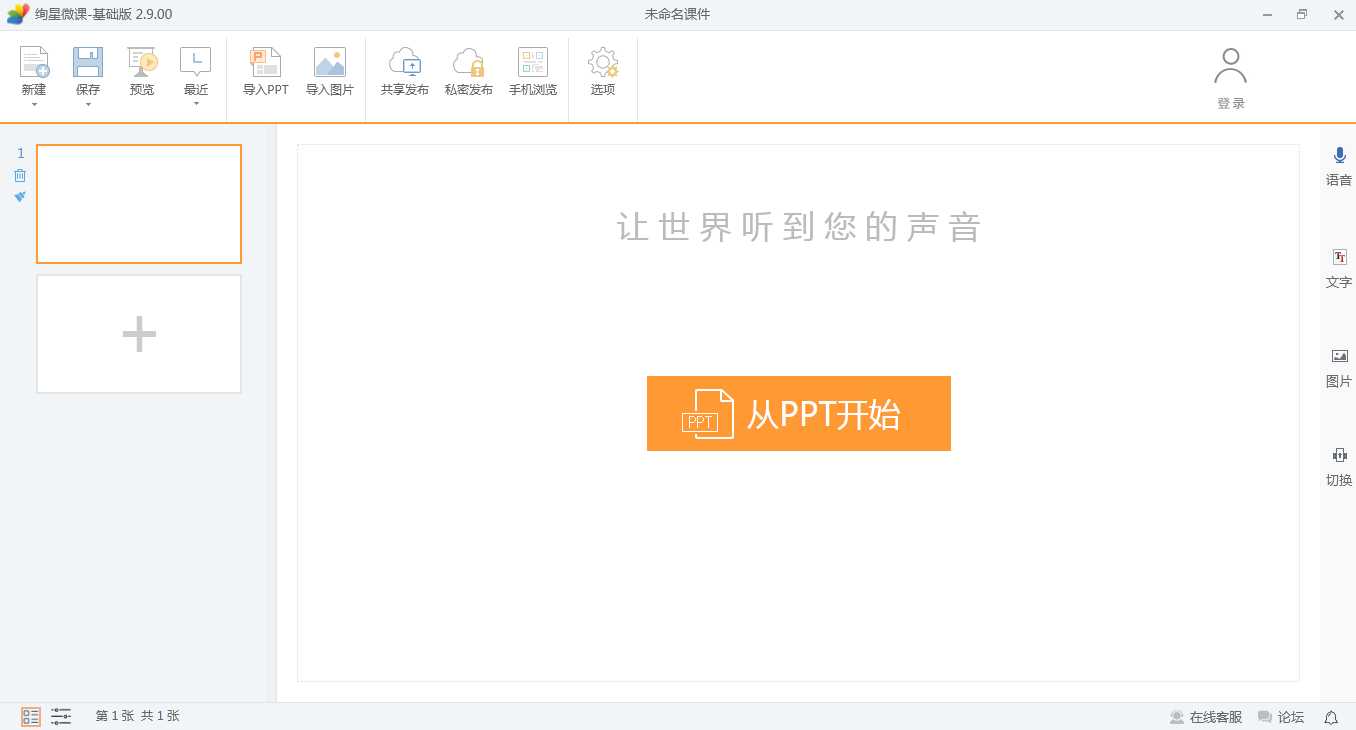Open 在线客服 online support
Viewport: 1356px width, 730px height.
1206,717
